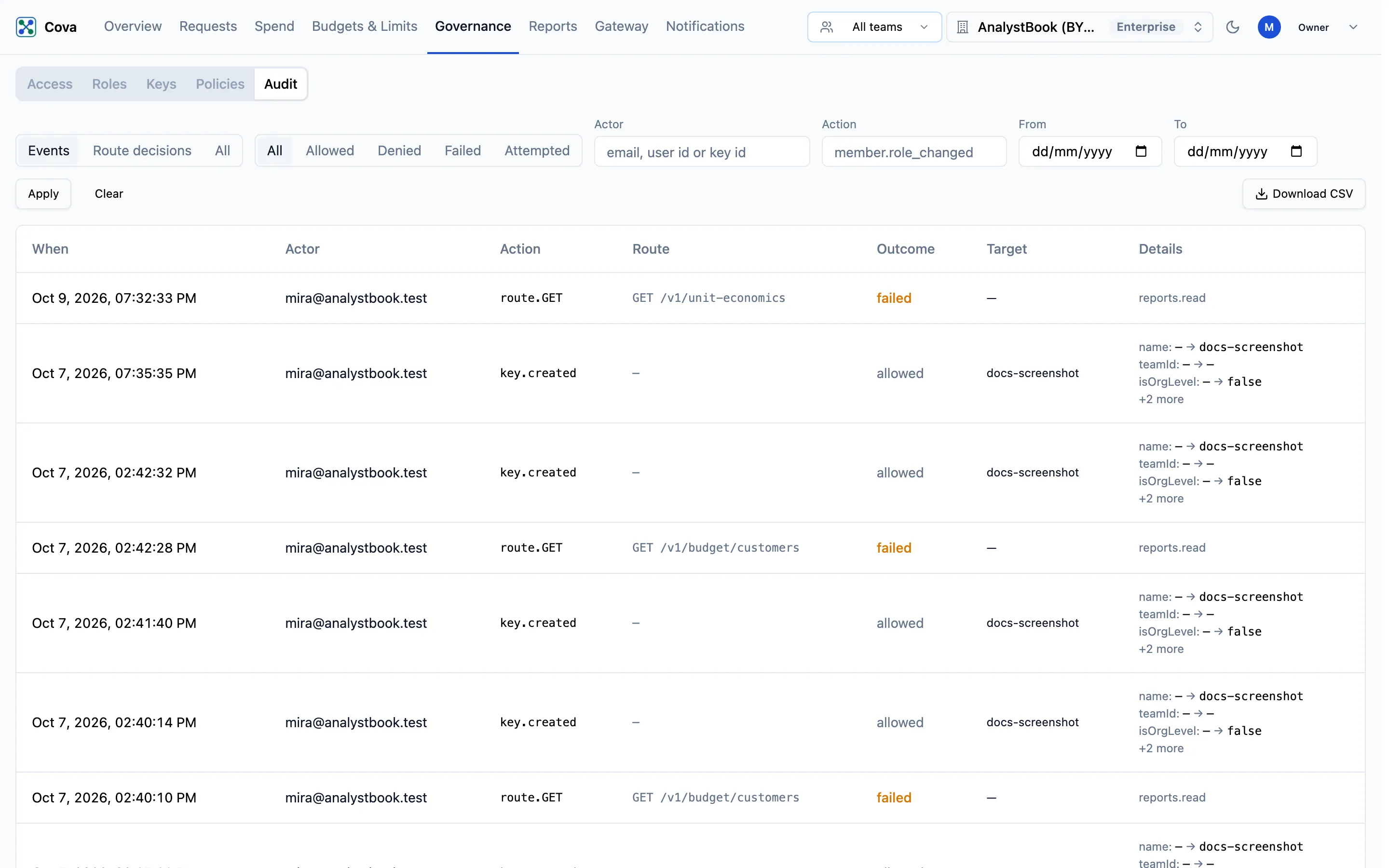This screenshot has width=1389, height=868.
Task: Expand +2 more on Oct 7 02:41:40 PM row
Action: [x=1161, y=649]
